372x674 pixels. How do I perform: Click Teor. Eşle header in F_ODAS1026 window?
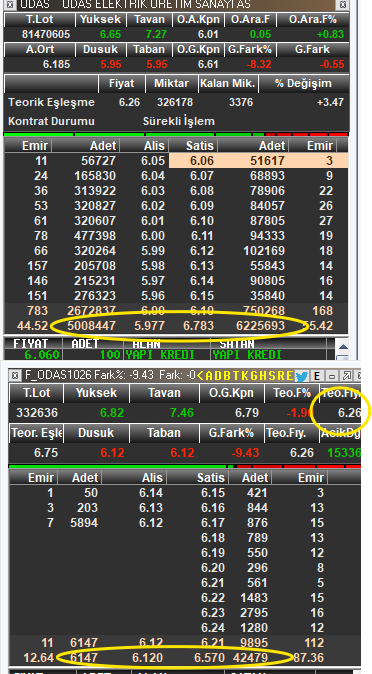point(37,433)
